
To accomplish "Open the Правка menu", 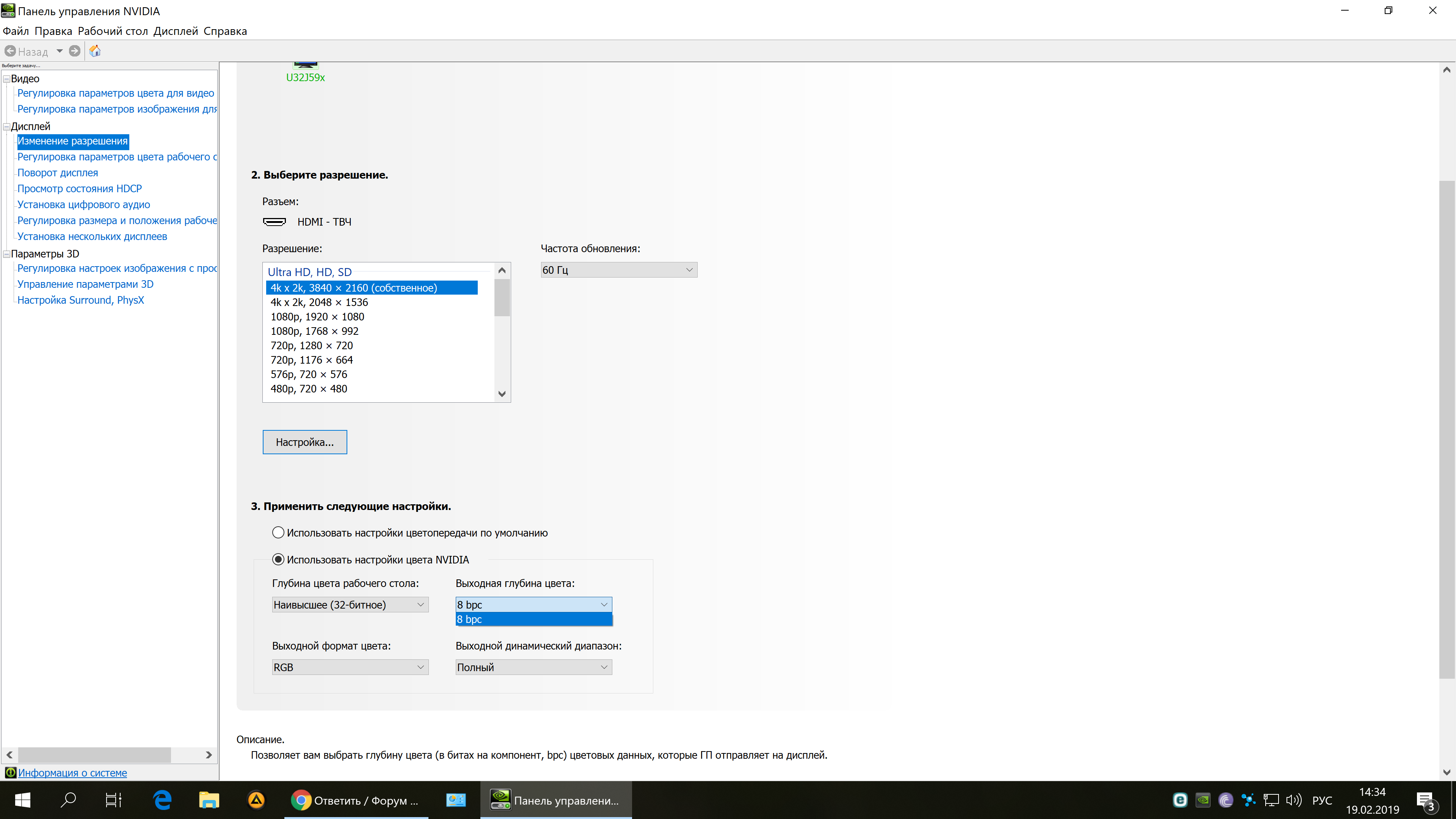I will point(53,31).
